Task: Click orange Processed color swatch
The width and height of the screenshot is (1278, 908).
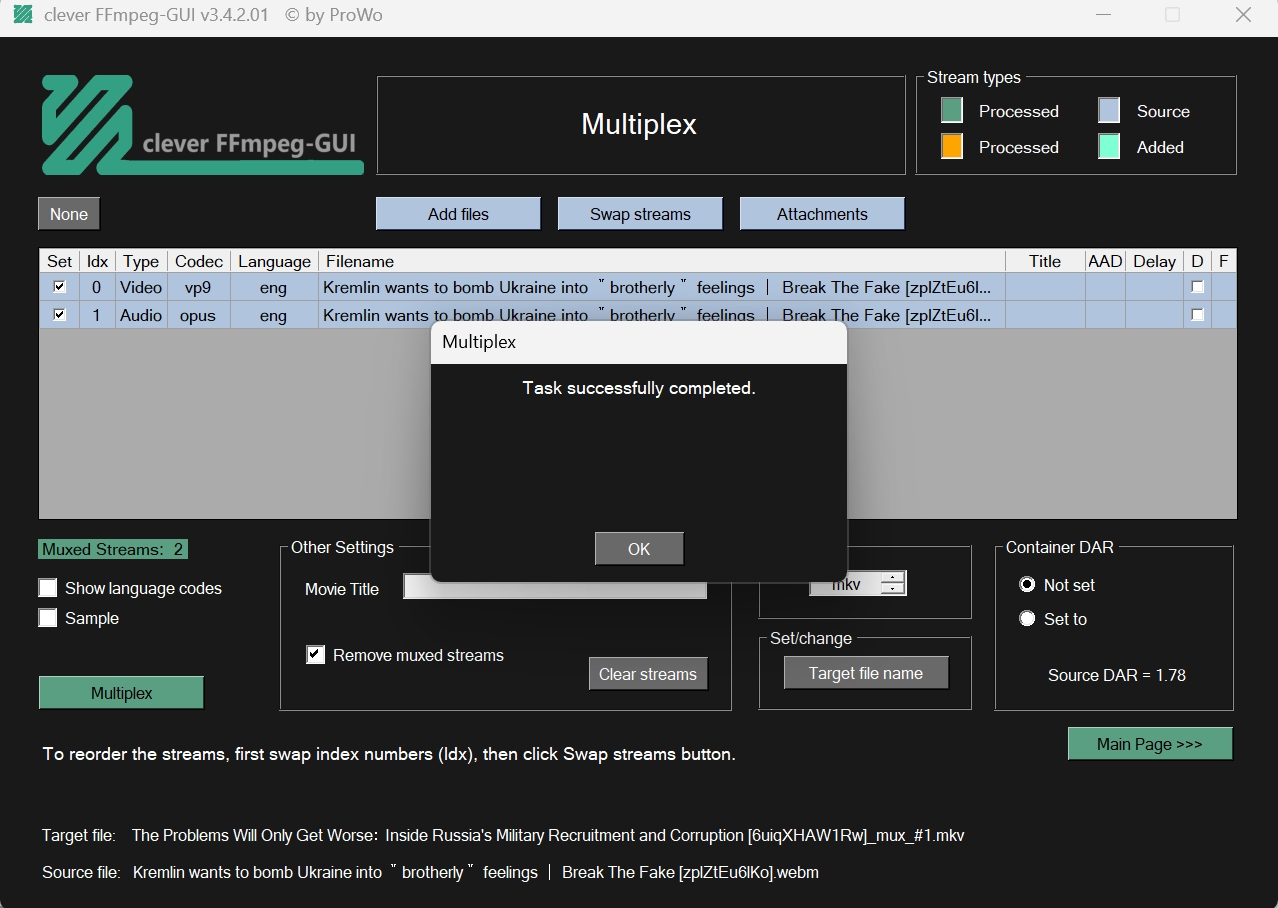Action: 952,146
